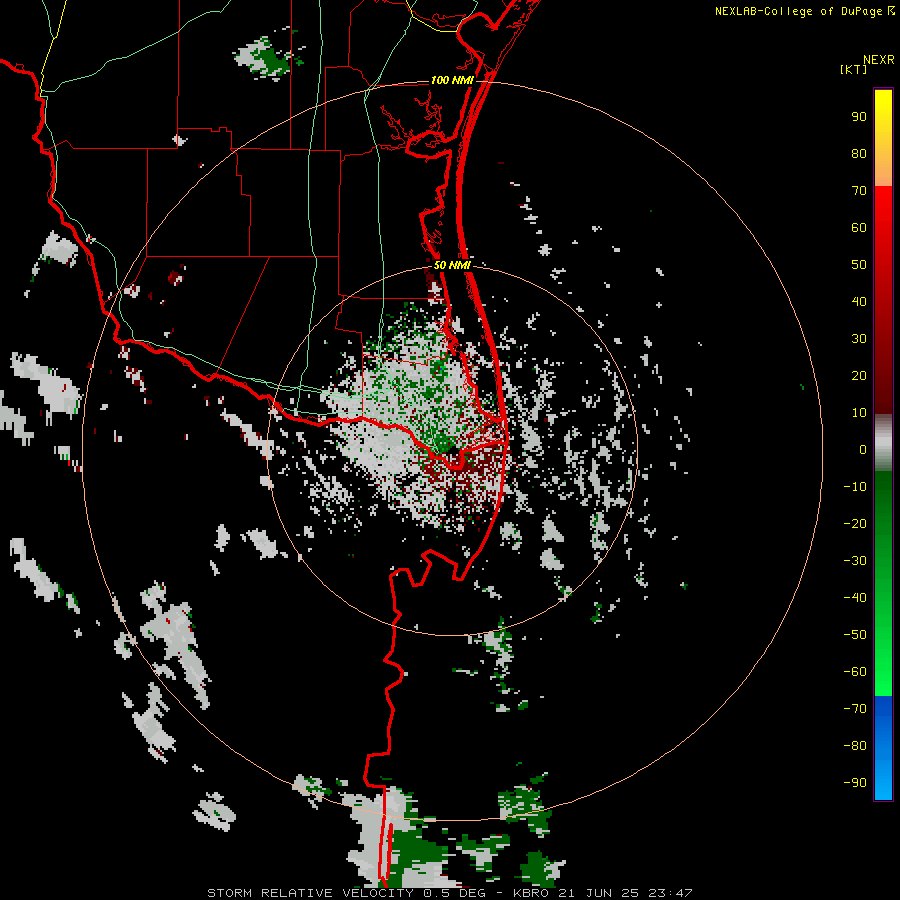Click the -20 value on the velocity scale
900x900 pixels.
click(855, 524)
